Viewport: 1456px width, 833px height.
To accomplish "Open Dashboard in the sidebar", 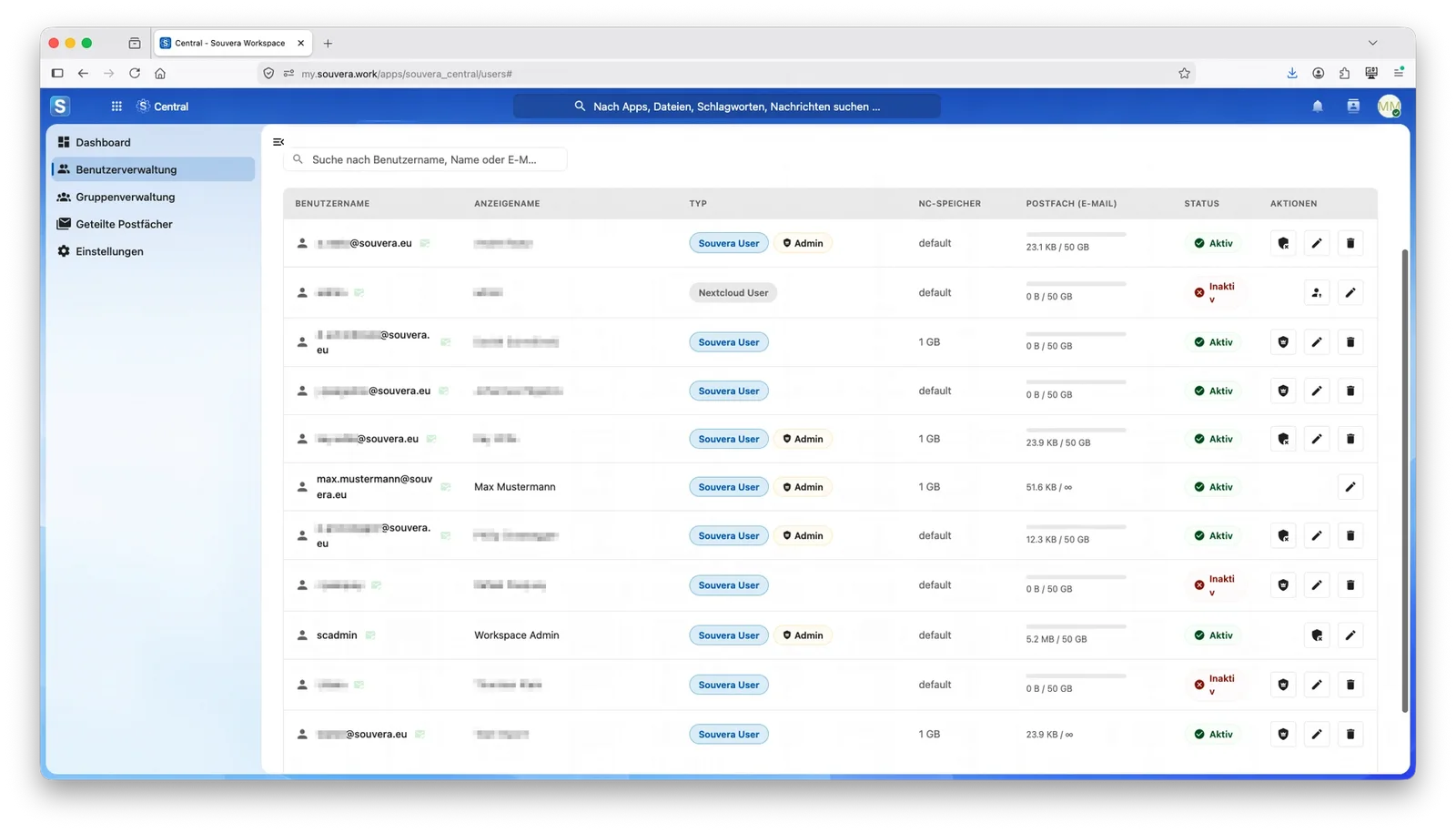I will point(153,142).
